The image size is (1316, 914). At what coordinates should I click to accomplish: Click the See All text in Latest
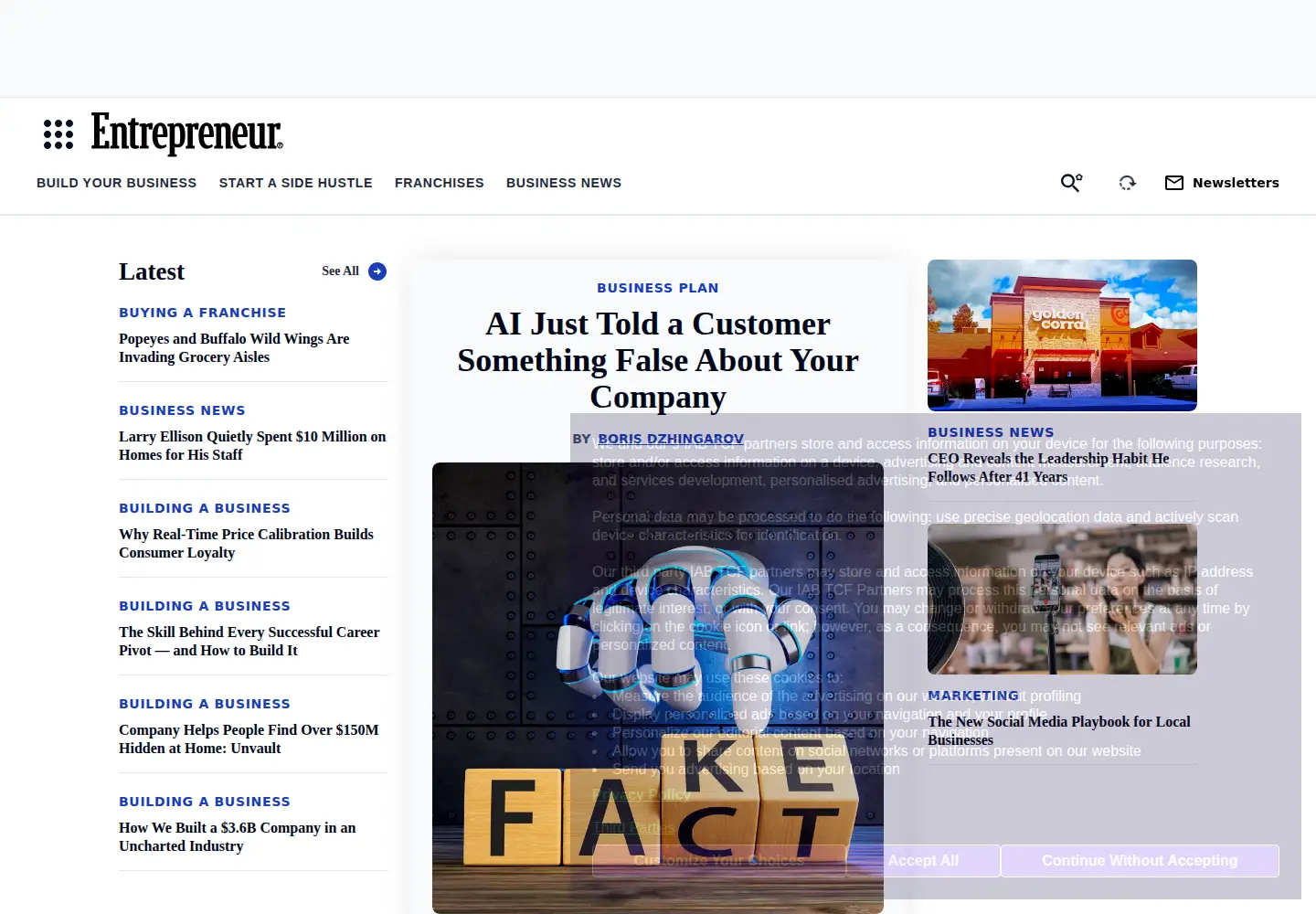tap(340, 271)
